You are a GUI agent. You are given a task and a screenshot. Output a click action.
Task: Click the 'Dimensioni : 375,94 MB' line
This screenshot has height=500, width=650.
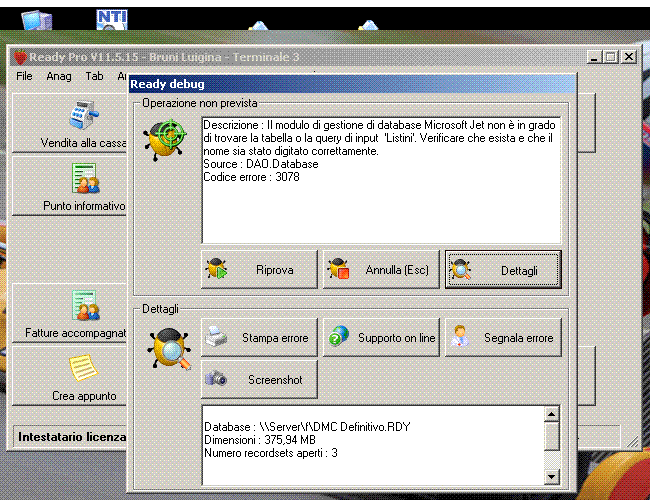point(260,439)
